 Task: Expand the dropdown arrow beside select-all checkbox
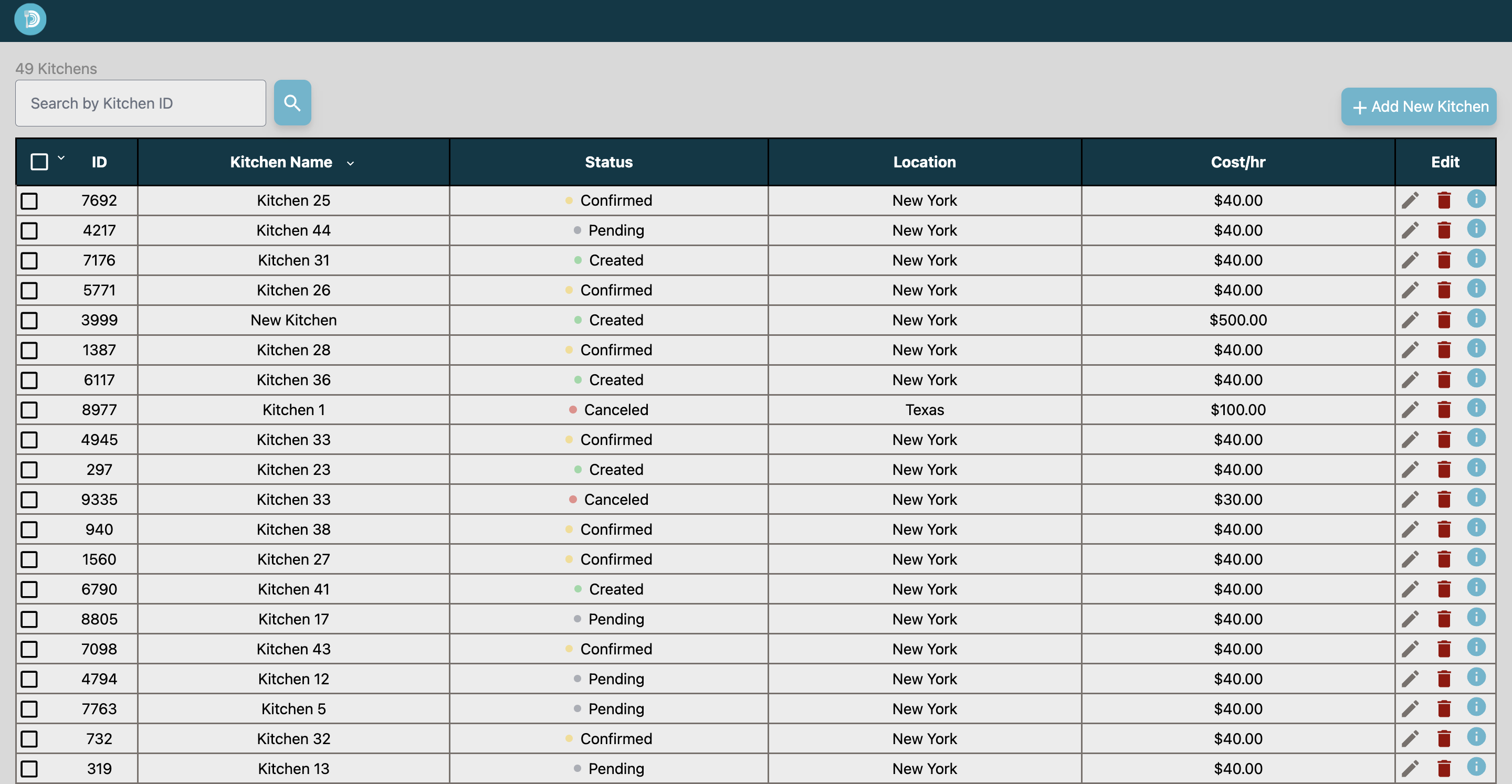[x=61, y=158]
